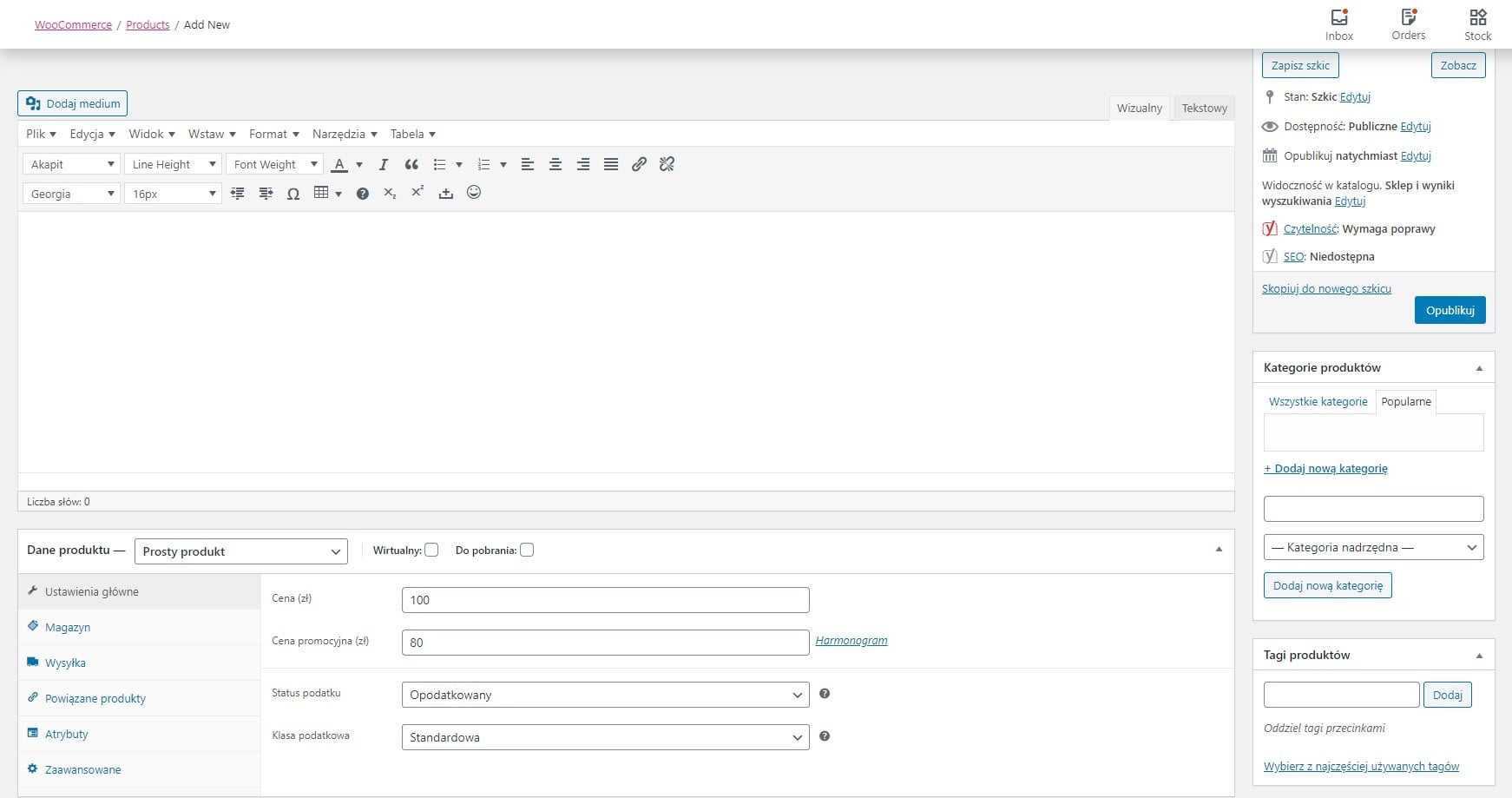Open the text color picker arrow

pyautogui.click(x=359, y=165)
